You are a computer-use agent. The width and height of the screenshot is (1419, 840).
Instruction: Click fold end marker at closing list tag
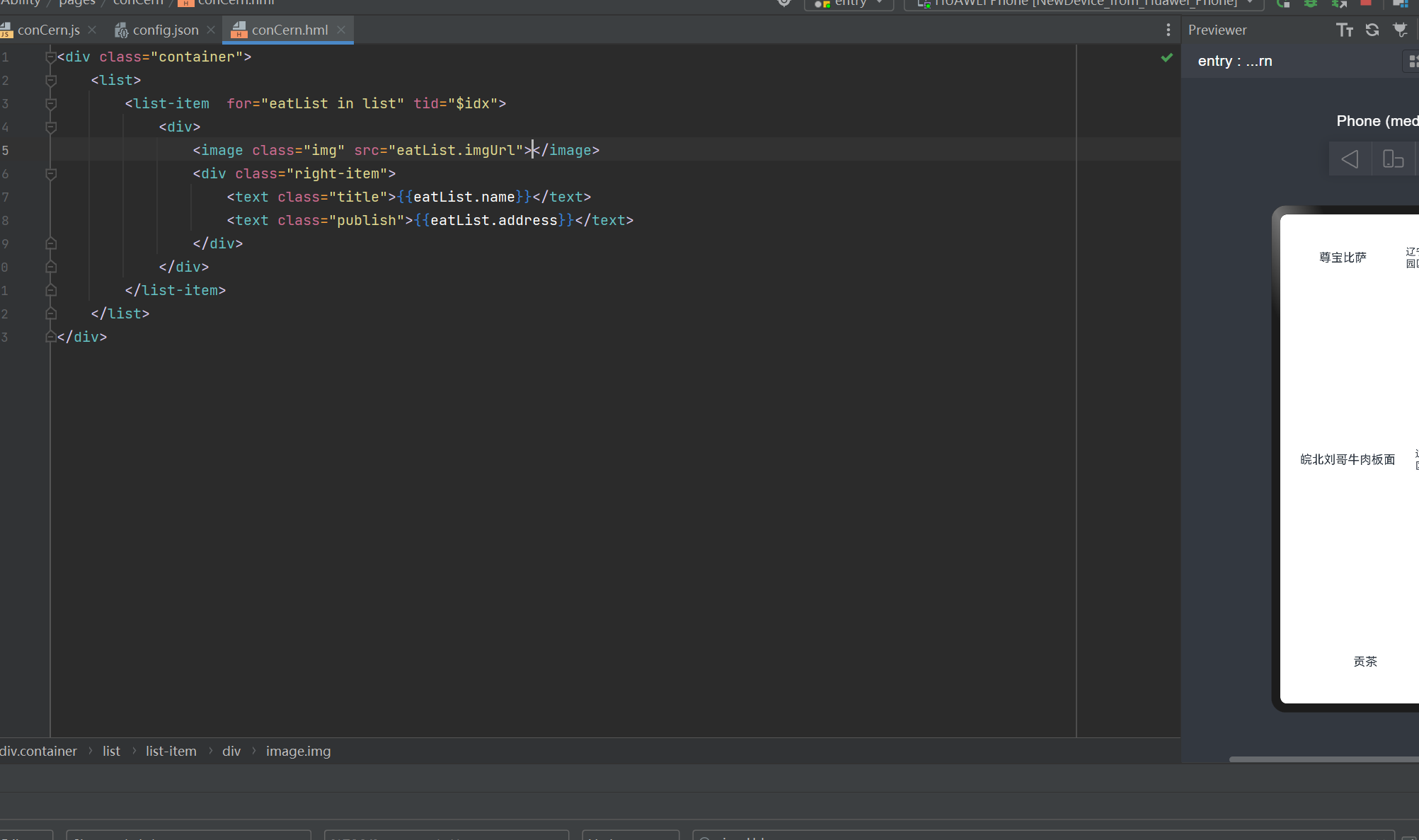point(51,313)
